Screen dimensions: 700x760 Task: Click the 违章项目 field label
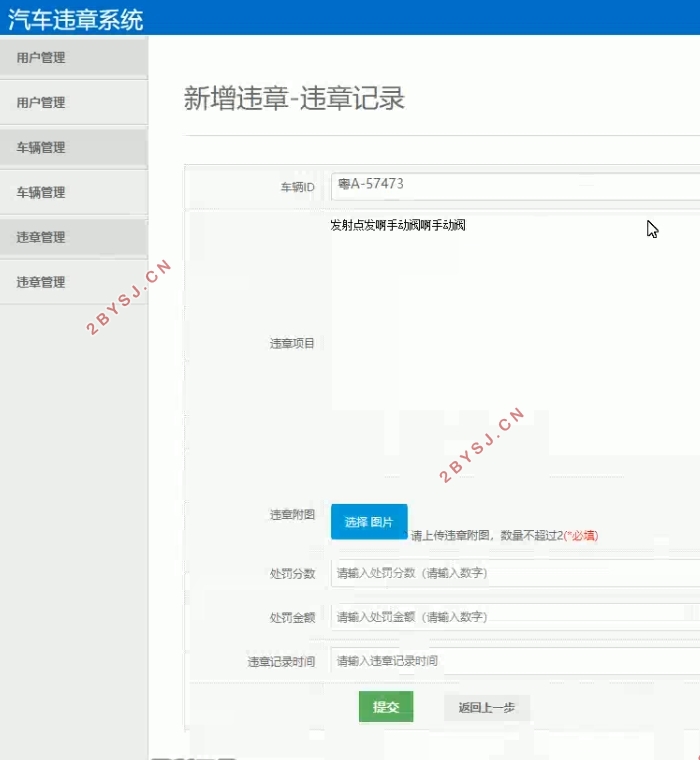[x=292, y=344]
